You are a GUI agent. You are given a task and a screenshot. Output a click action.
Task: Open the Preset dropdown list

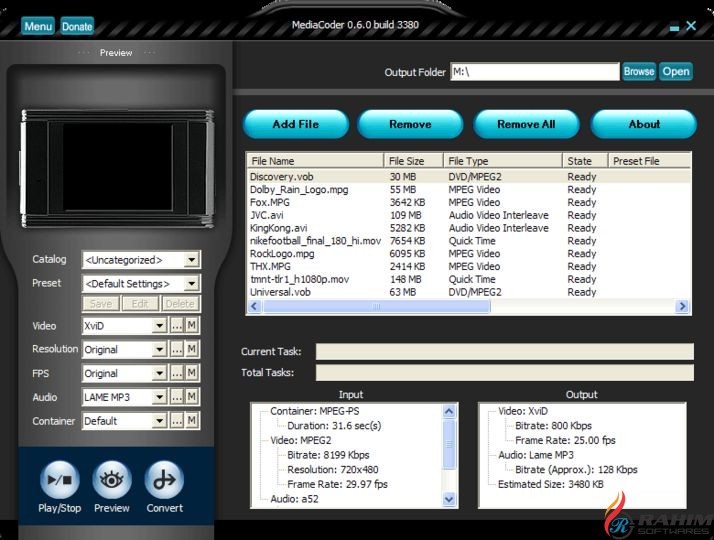click(x=191, y=284)
